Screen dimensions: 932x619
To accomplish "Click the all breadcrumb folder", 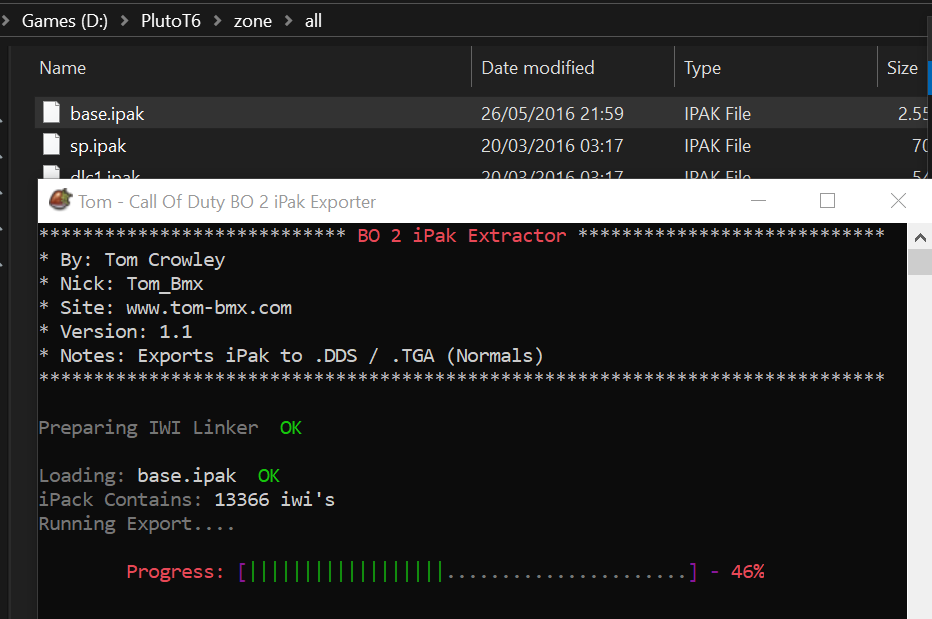I will click(x=313, y=21).
